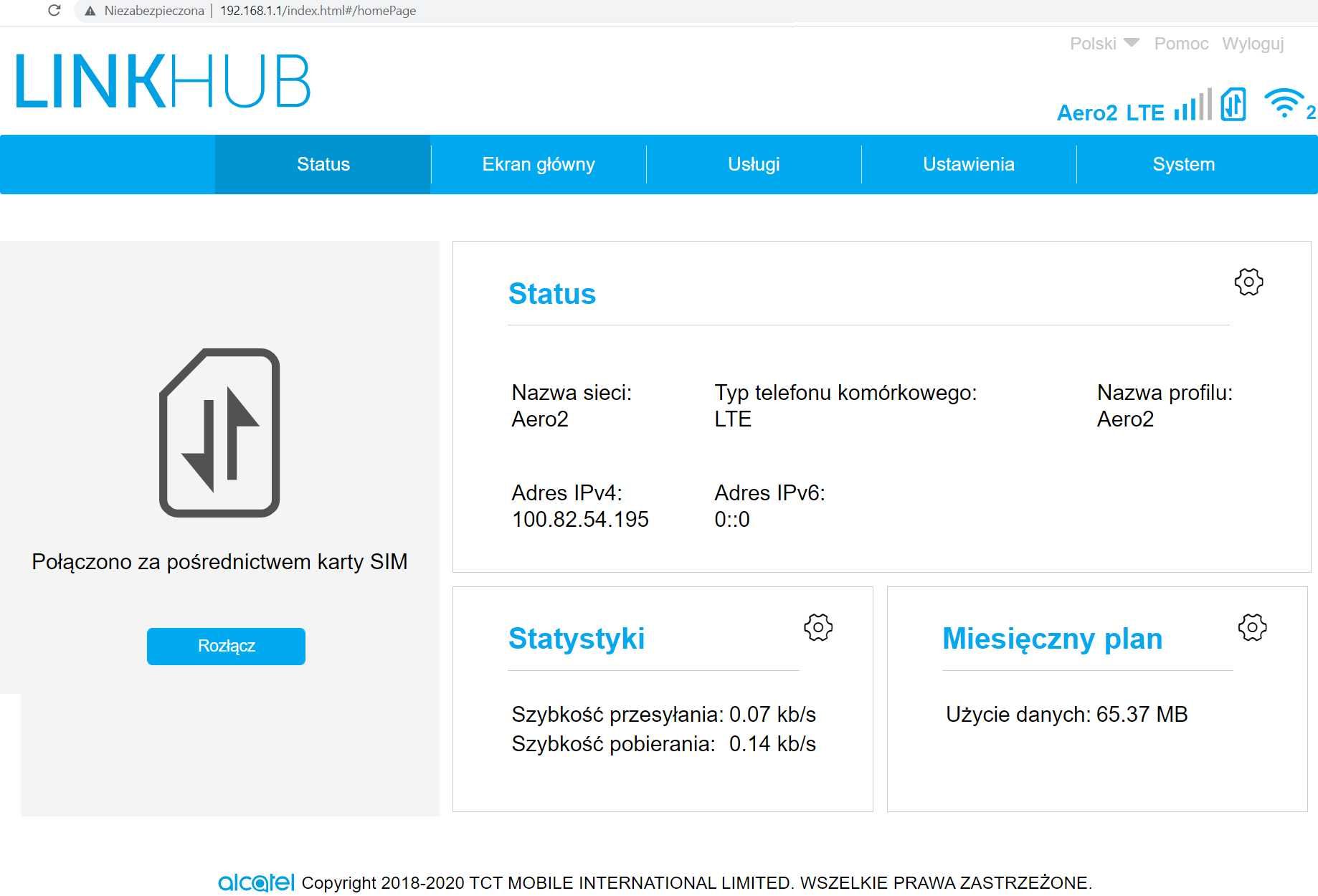This screenshot has width=1318, height=896.
Task: Go to the Ustawienia tab
Action: (969, 164)
